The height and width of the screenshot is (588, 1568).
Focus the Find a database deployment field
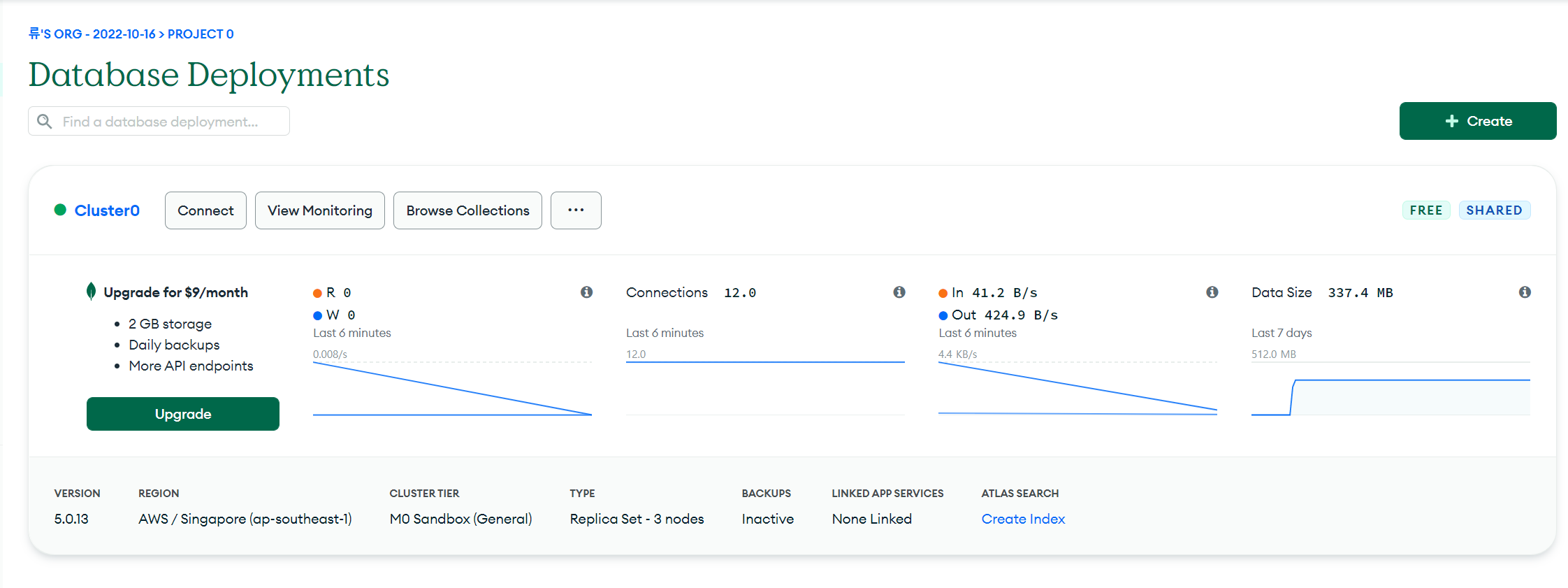coord(159,121)
